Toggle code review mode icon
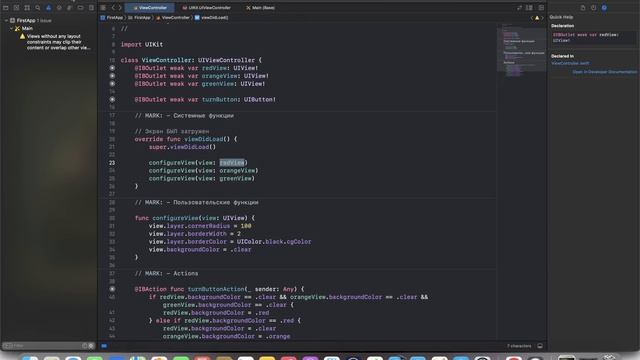 click(x=519, y=8)
